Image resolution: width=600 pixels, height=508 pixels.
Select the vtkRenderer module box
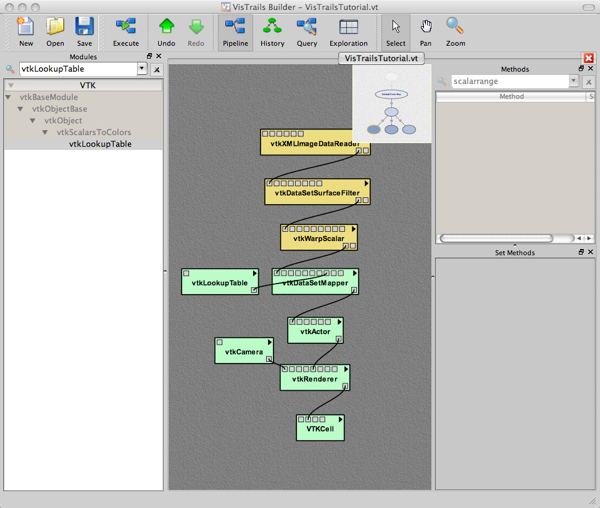pos(315,379)
